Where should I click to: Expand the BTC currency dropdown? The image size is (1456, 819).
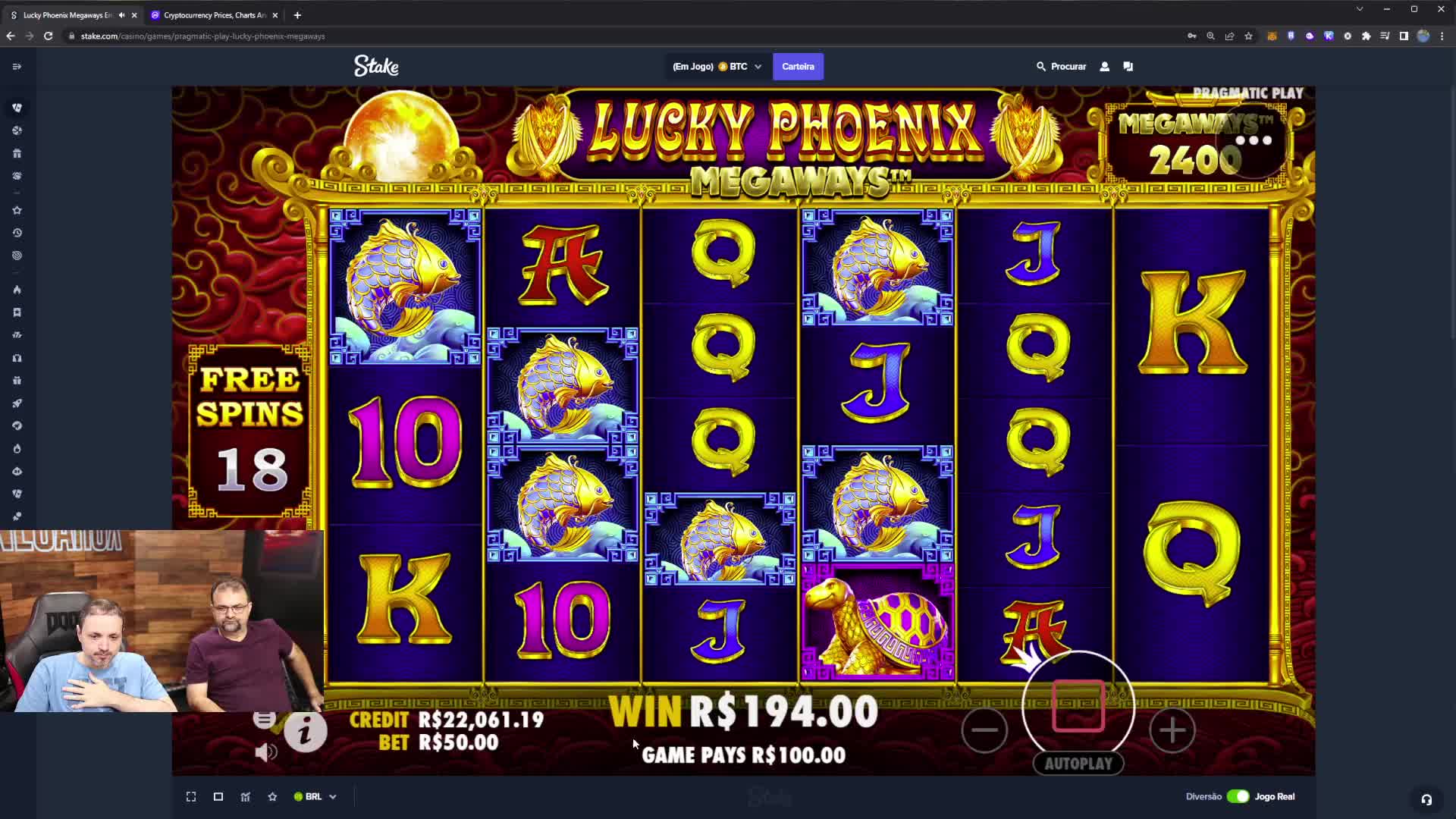coord(717,67)
